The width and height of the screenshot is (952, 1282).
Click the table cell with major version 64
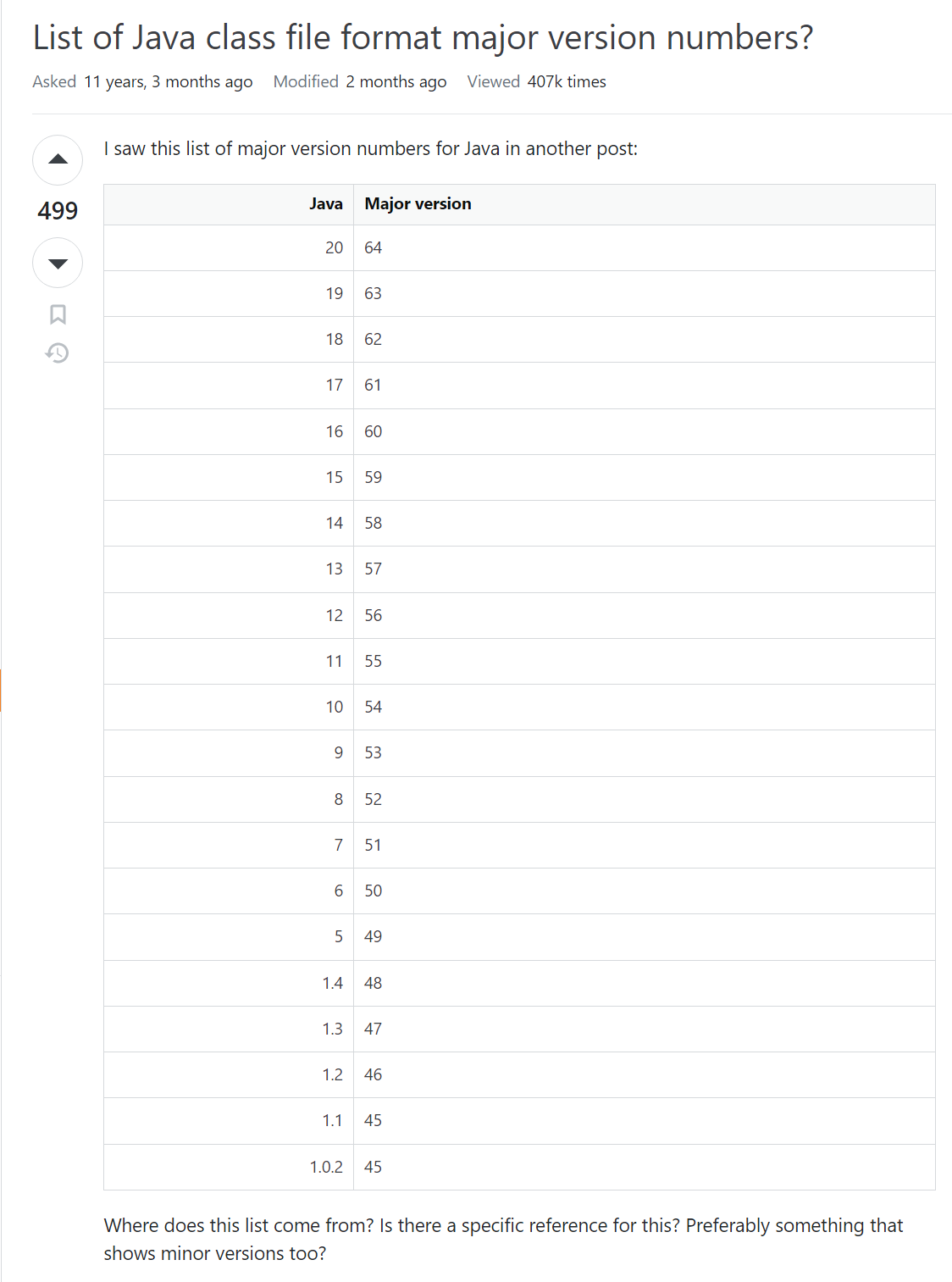pos(374,248)
